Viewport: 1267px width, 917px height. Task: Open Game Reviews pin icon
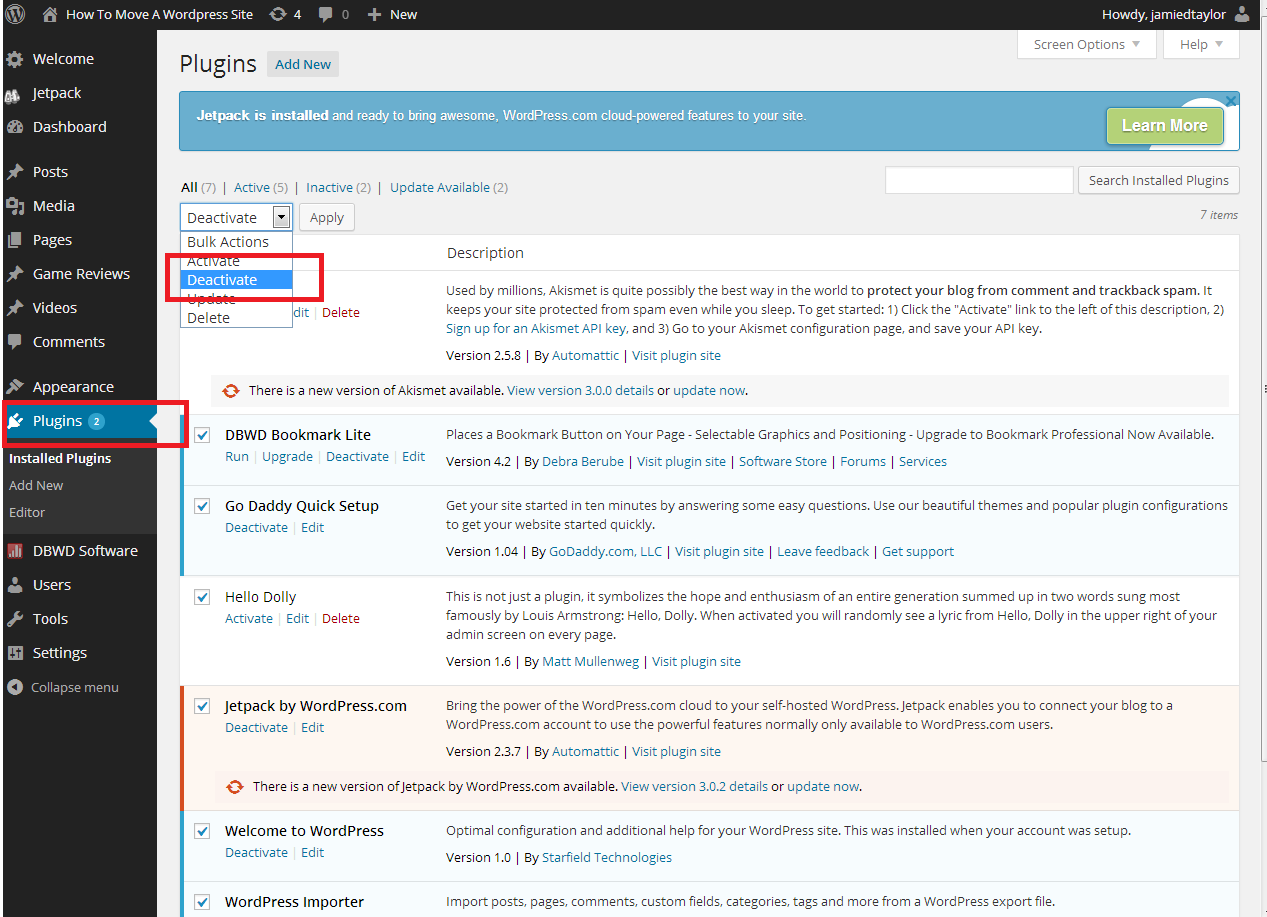click(15, 274)
